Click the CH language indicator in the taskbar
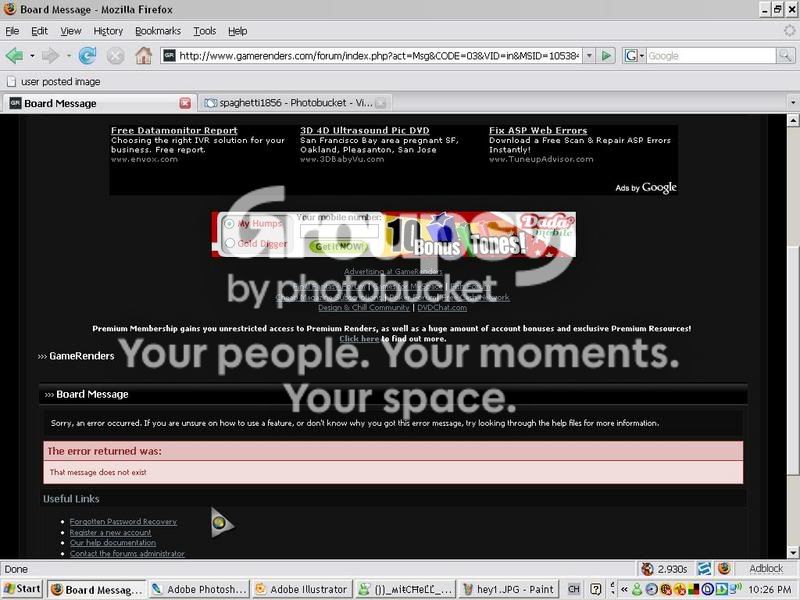The image size is (800, 600). (573, 589)
